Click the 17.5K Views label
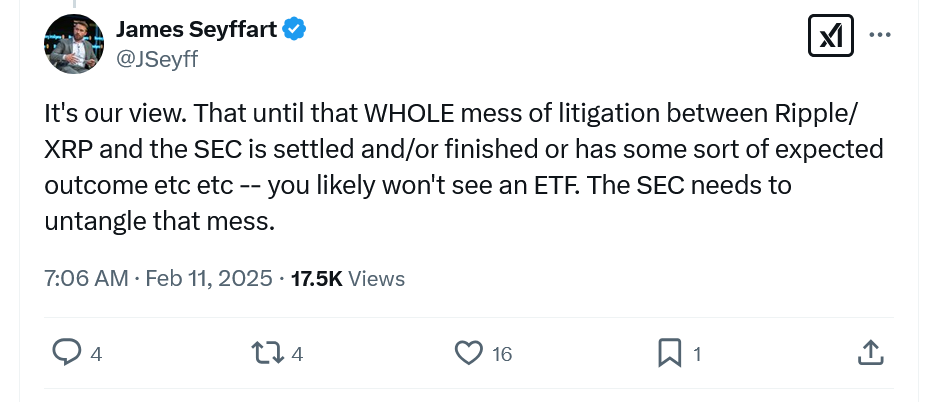This screenshot has width=937, height=402. [348, 278]
